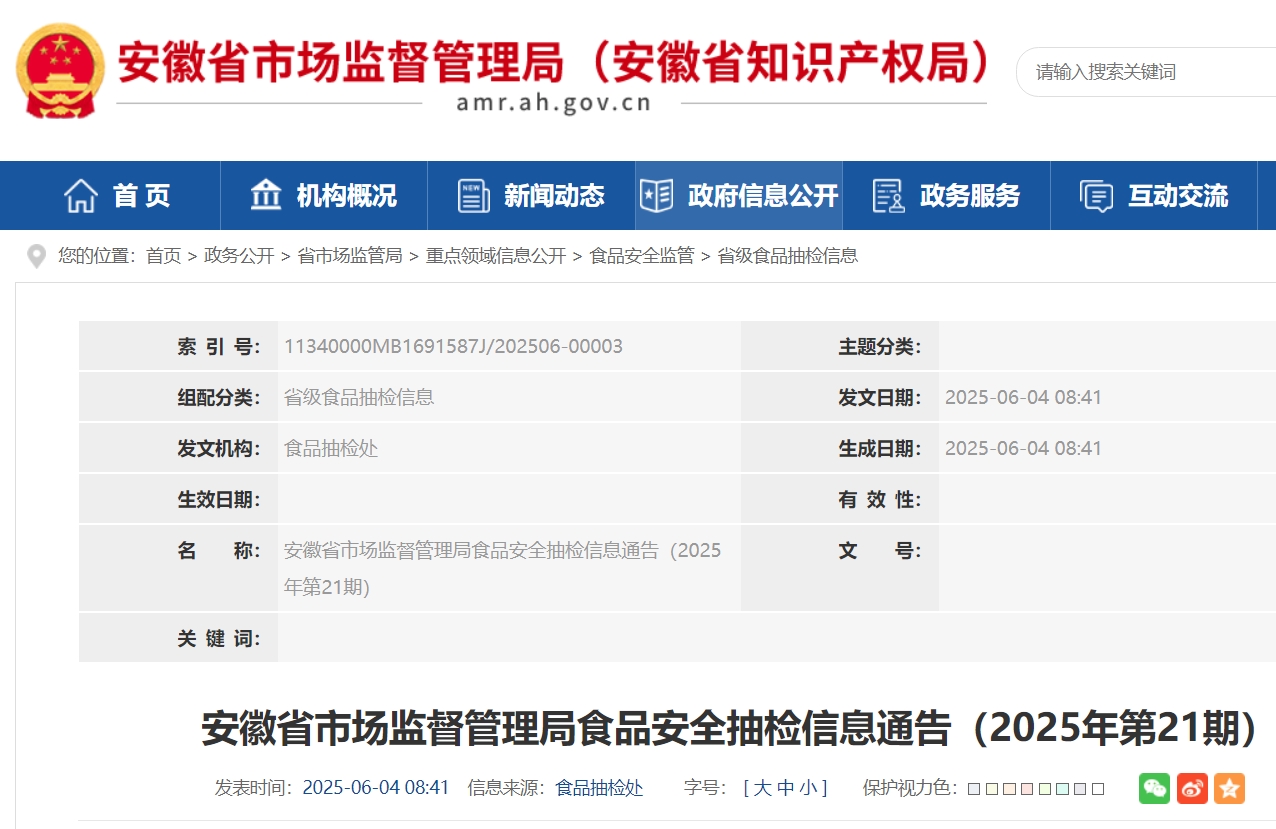1276x829 pixels.
Task: Open 新闻动态 news section
Action: click(x=531, y=196)
